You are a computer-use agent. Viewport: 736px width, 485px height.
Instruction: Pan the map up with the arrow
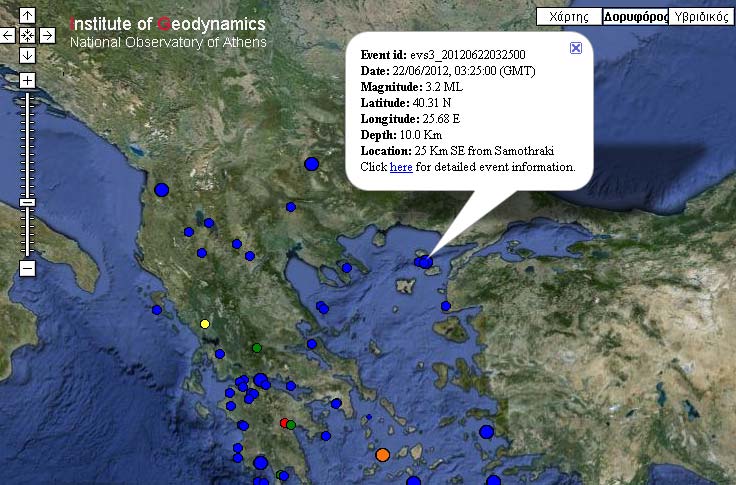coord(27,16)
